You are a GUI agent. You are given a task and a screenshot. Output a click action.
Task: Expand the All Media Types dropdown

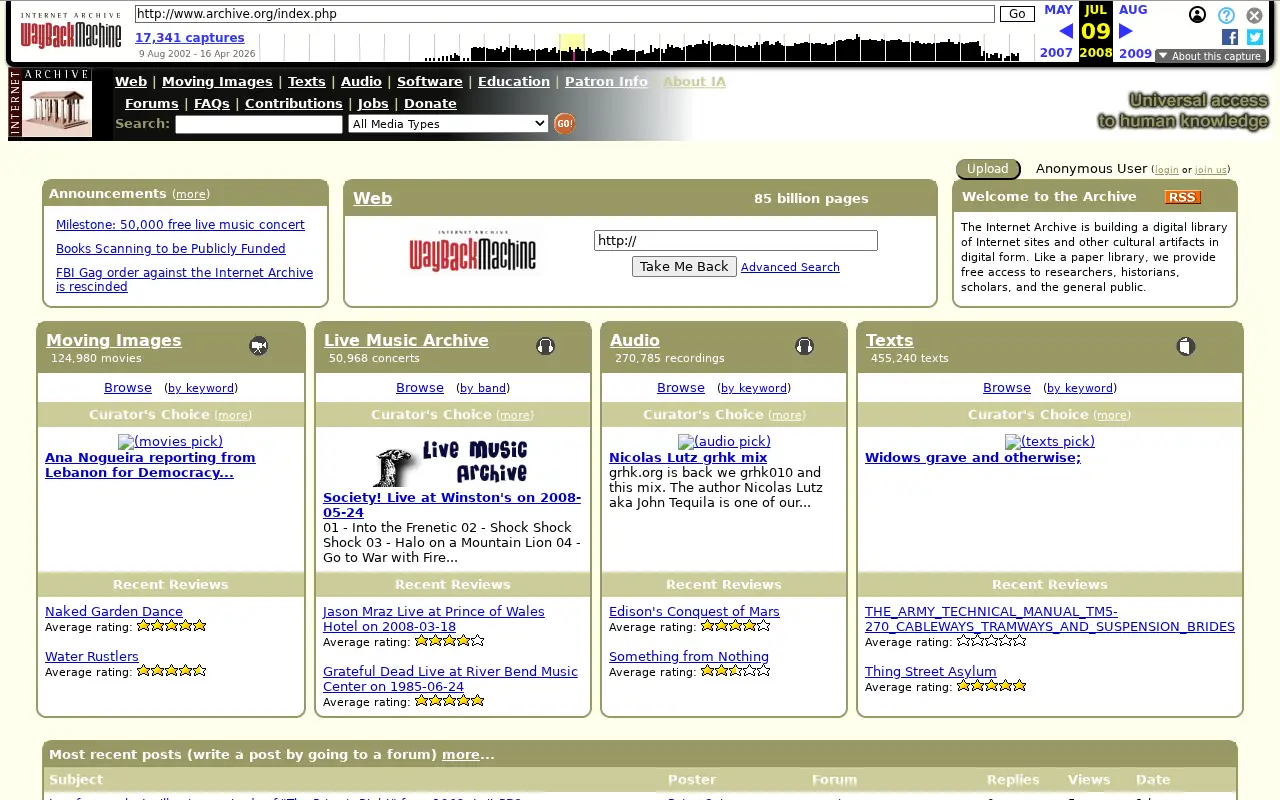(x=448, y=124)
